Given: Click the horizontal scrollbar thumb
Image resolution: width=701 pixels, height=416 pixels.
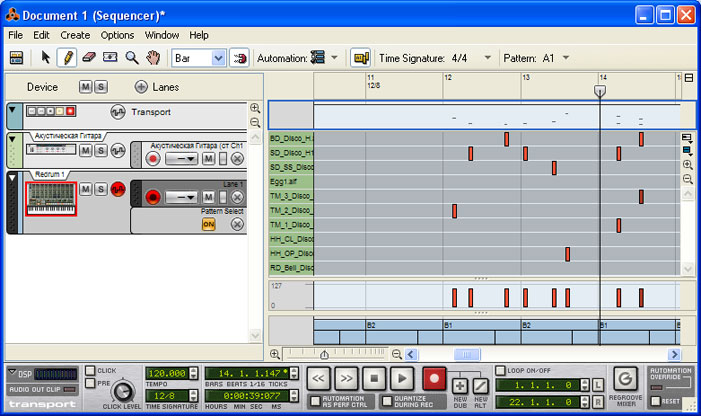Looking at the screenshot, I should [x=467, y=354].
